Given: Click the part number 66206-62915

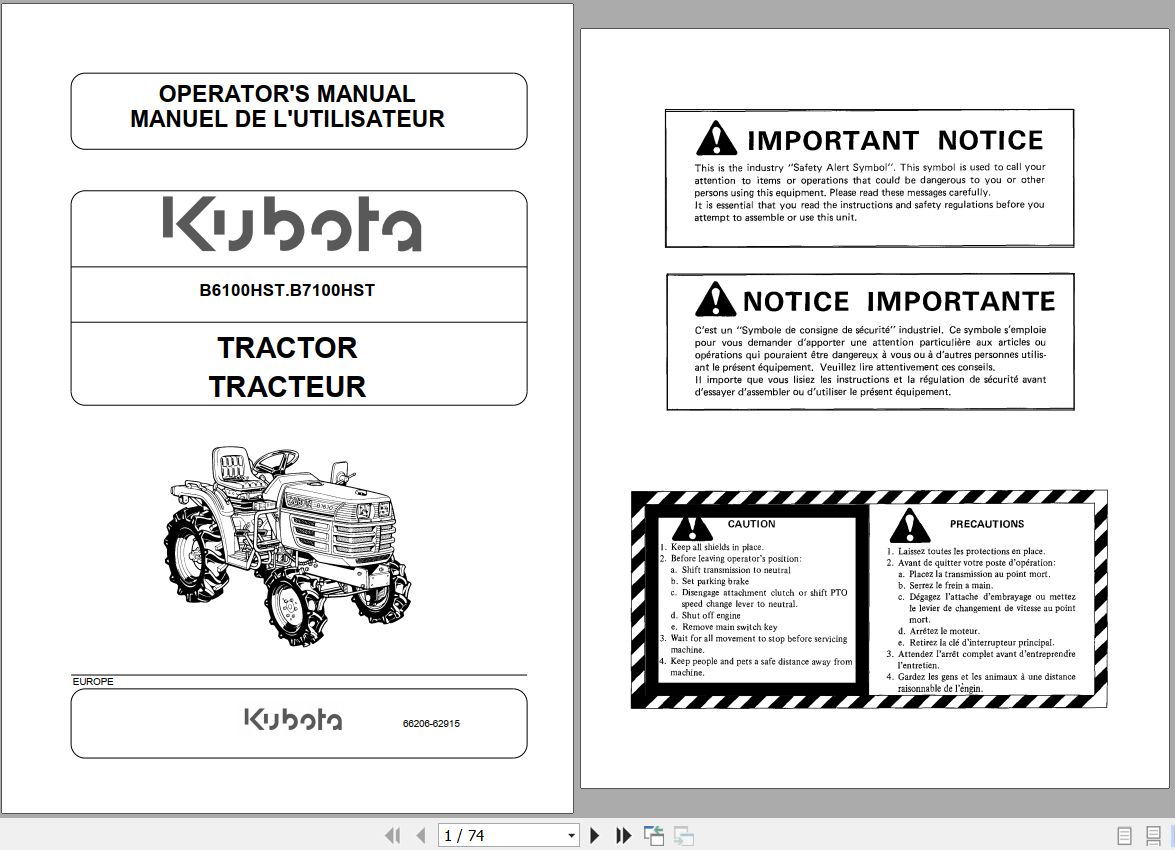Looking at the screenshot, I should [431, 723].
